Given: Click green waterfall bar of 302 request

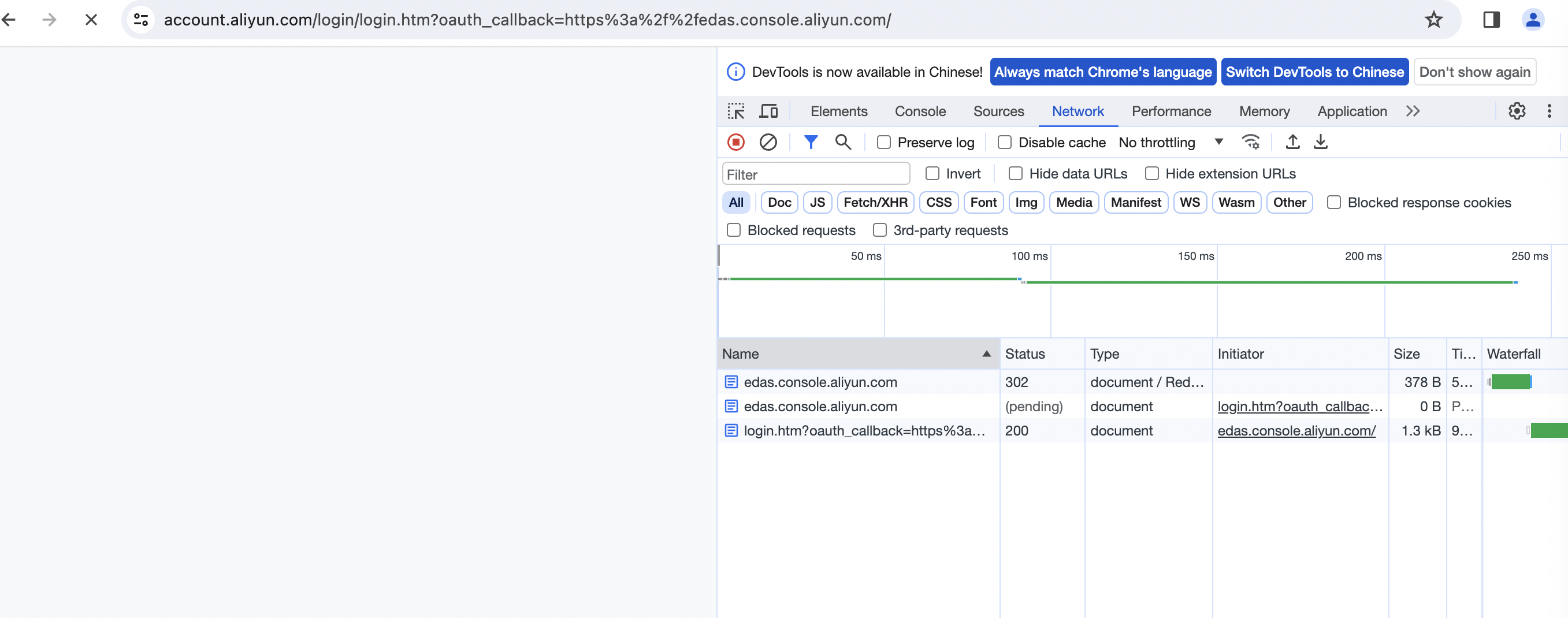Looking at the screenshot, I should click(1510, 382).
